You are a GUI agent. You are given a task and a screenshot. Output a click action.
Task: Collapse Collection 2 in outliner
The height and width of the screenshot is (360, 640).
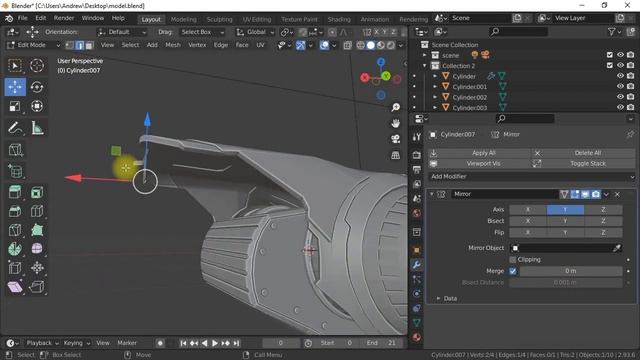(x=424, y=65)
